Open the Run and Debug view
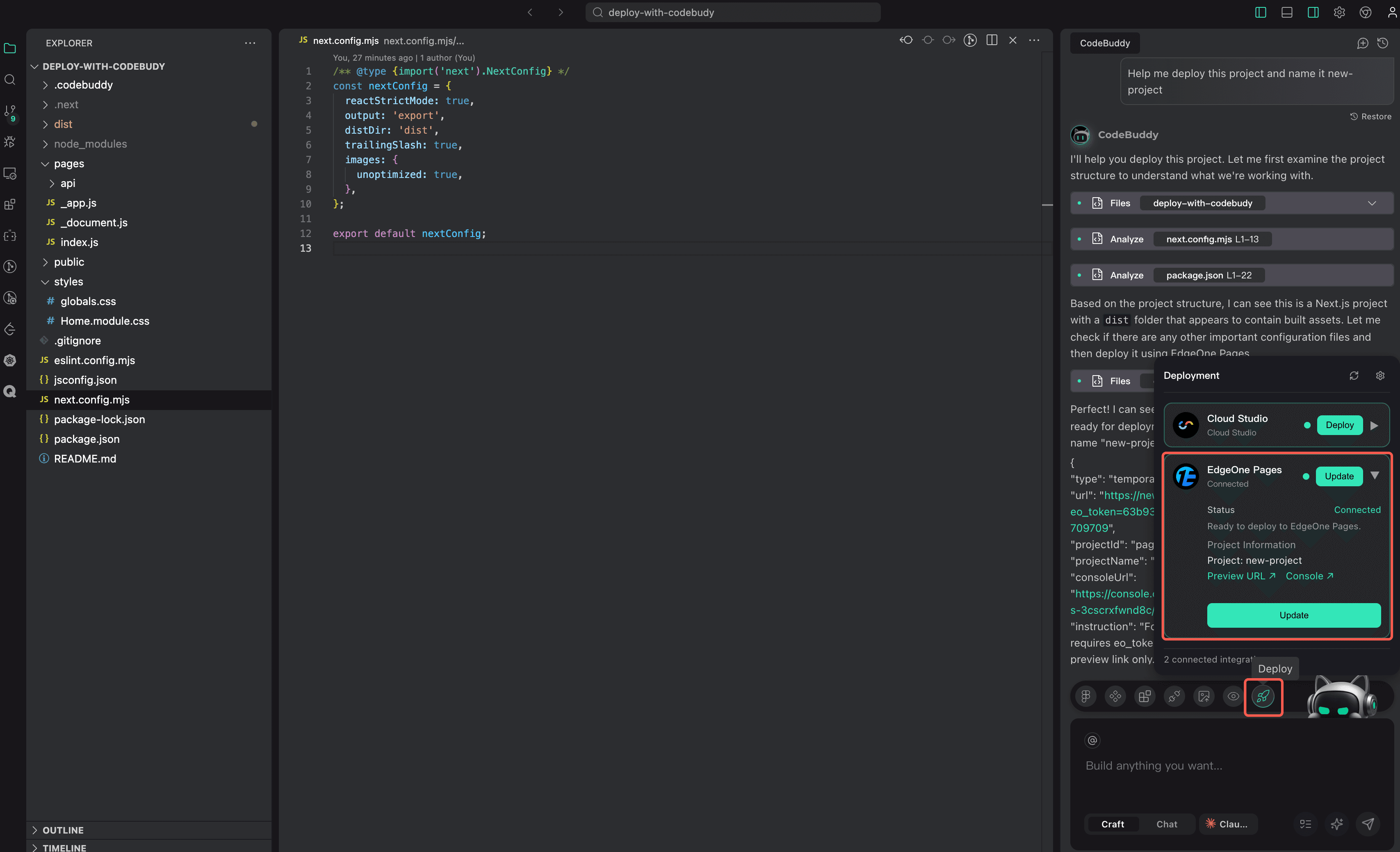 tap(10, 142)
